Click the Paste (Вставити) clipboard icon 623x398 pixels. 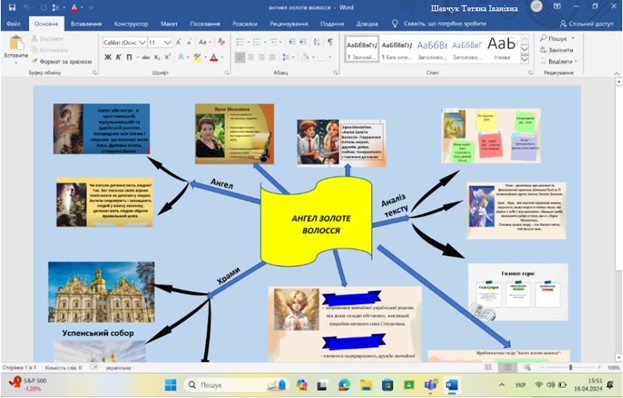coord(16,44)
